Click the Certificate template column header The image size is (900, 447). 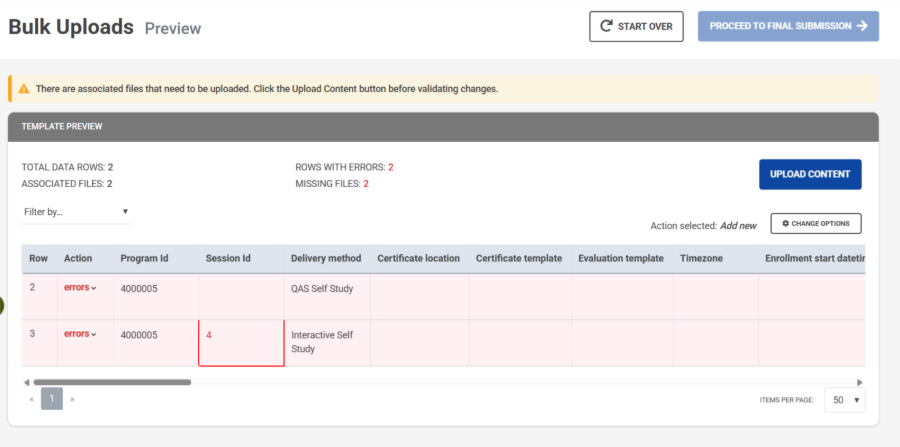point(518,258)
